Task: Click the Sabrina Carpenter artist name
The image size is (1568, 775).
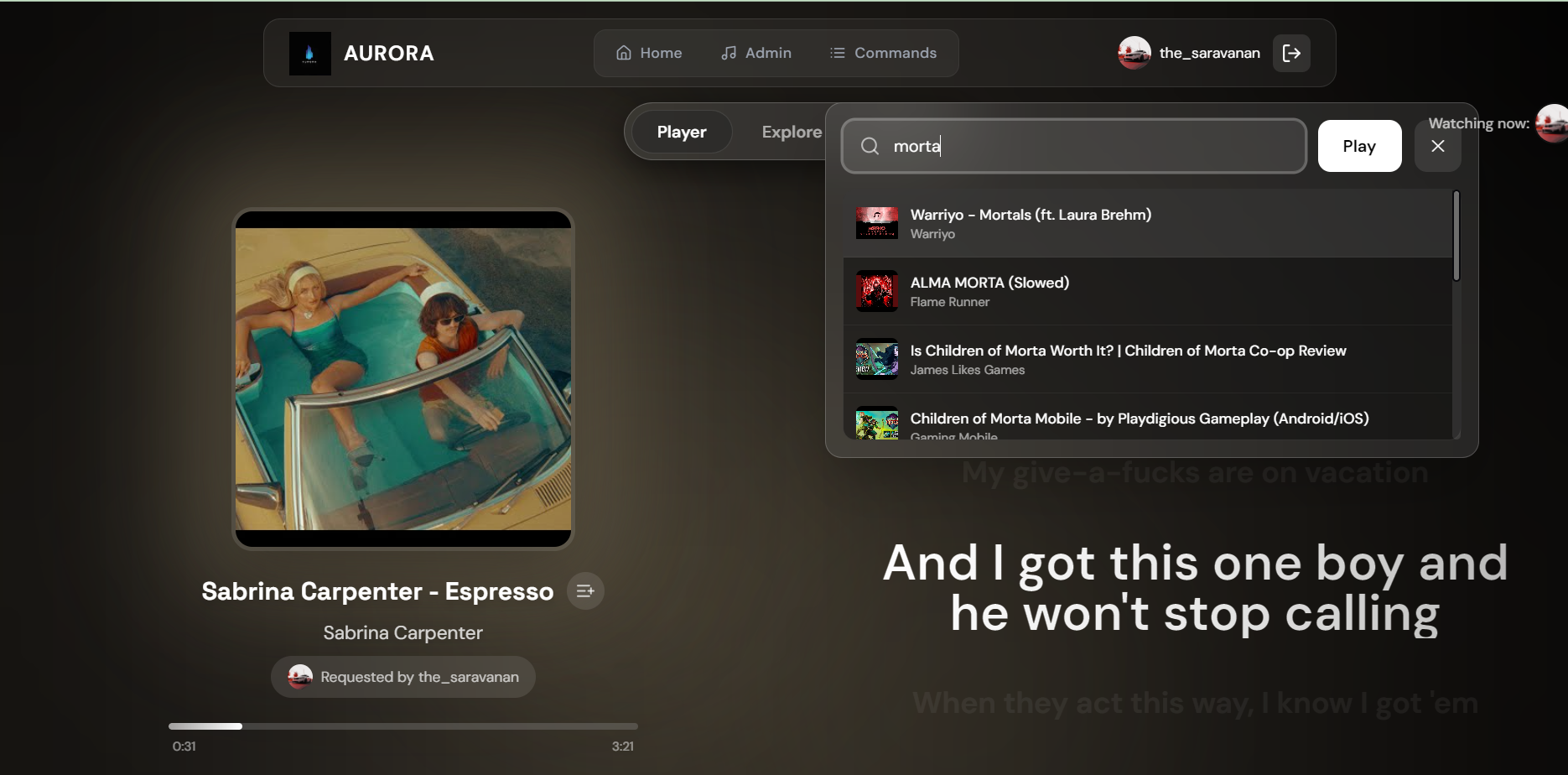Action: click(403, 632)
